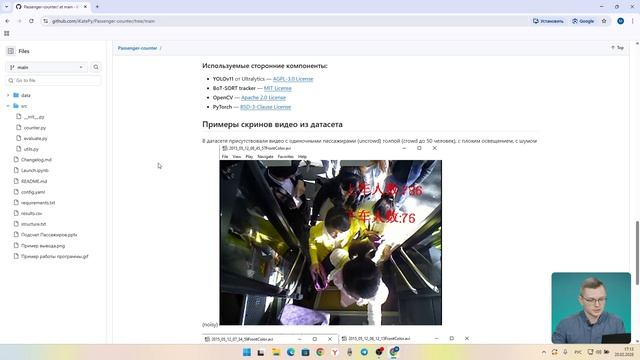Focus the Go to file field
Viewport: 640px width, 360px height.
click(53, 80)
